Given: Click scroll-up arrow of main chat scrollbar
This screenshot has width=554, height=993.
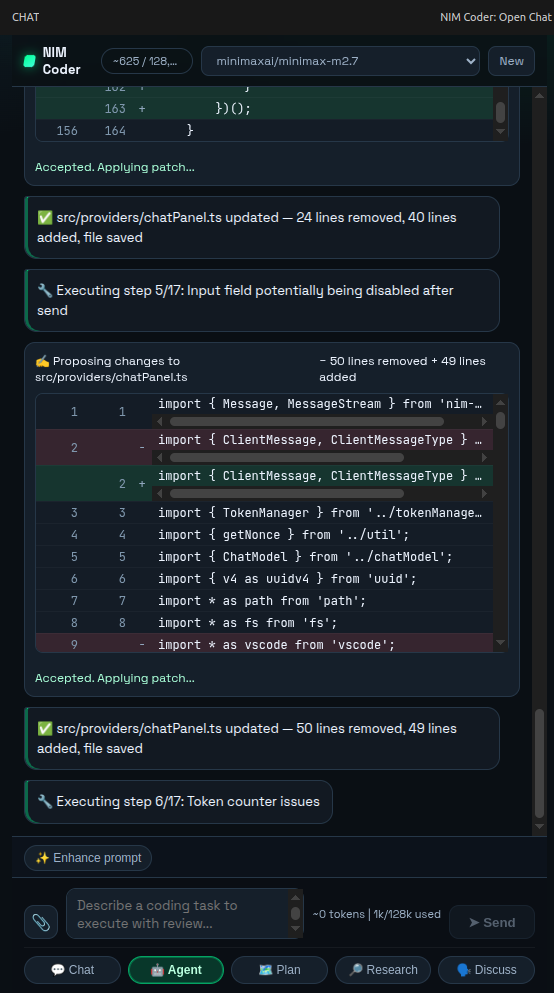Looking at the screenshot, I should (539, 96).
